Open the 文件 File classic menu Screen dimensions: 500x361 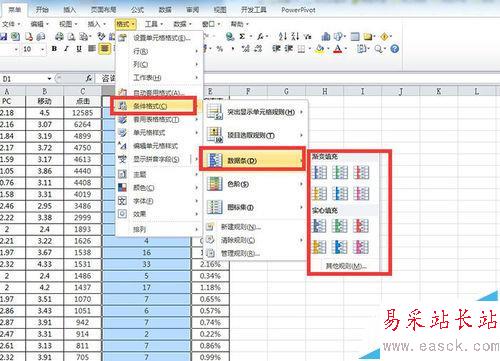pos(11,24)
